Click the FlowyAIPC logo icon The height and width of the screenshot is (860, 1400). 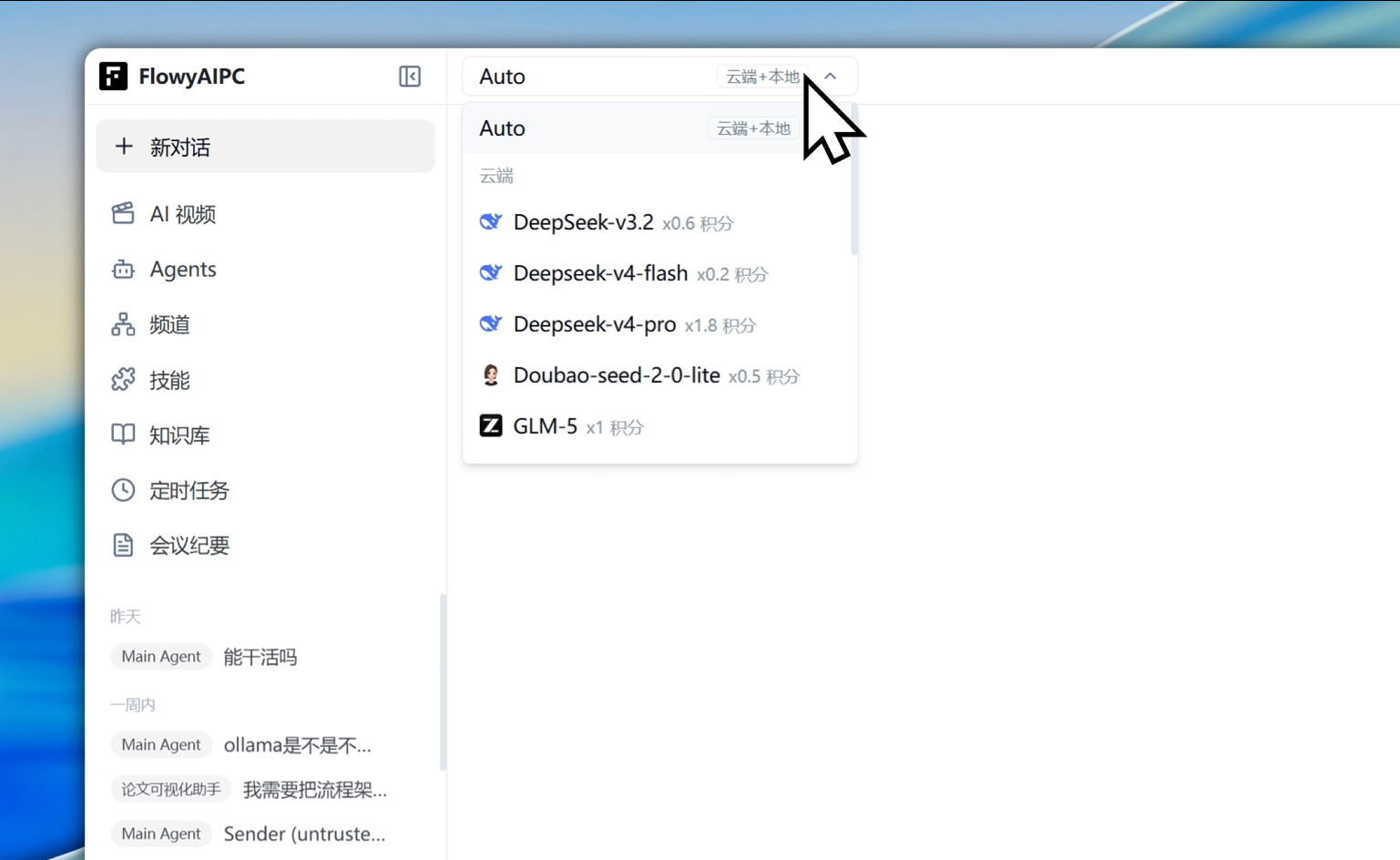pos(113,77)
